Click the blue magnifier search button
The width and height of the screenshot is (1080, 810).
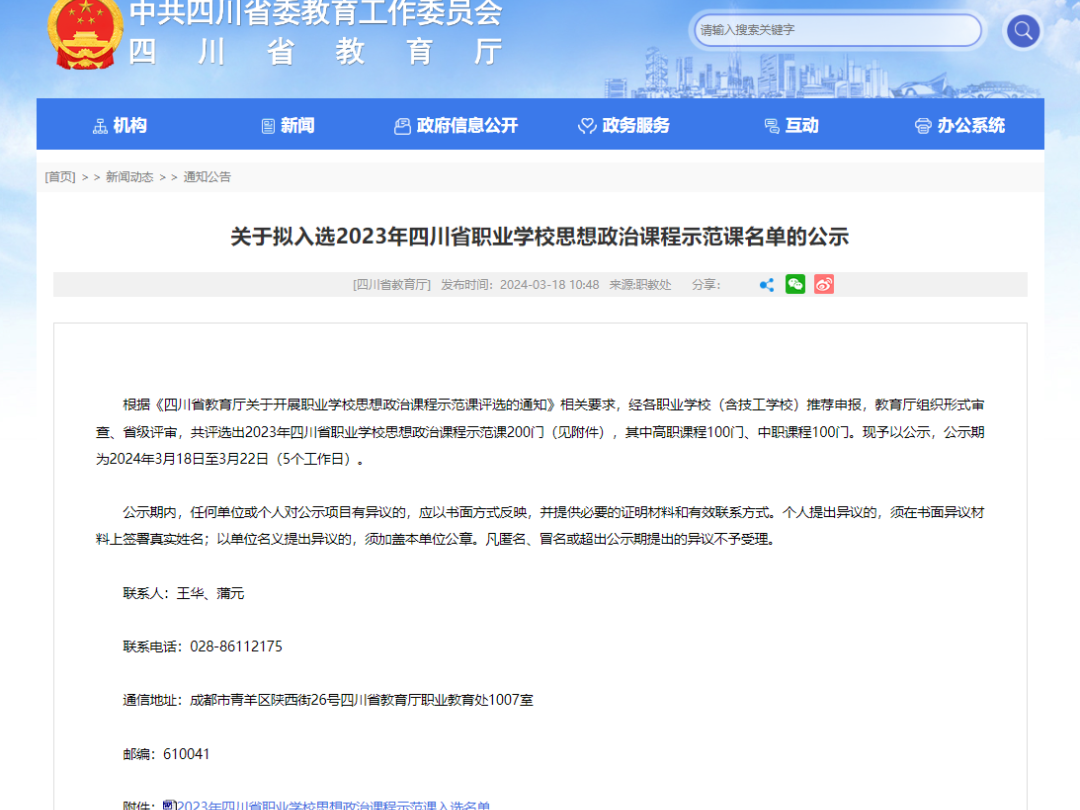[x=1022, y=31]
